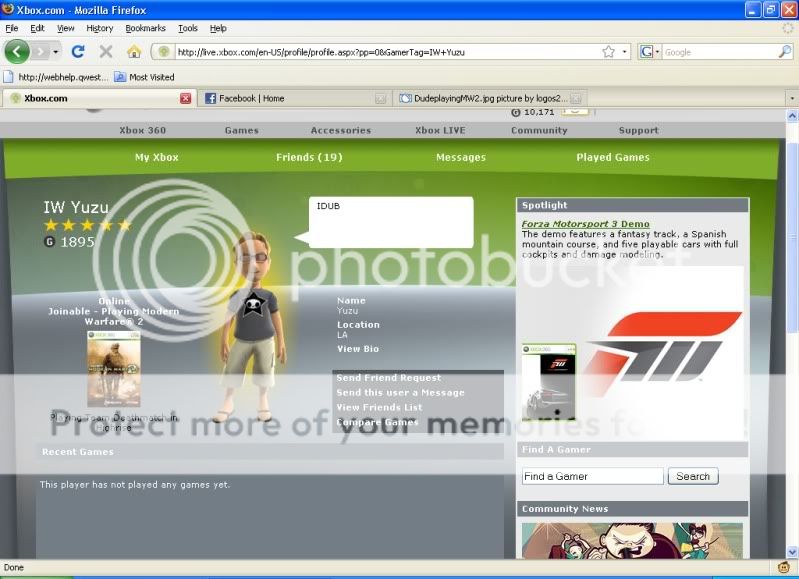Open the Messages section
Image resolution: width=799 pixels, height=579 pixels.
click(461, 157)
